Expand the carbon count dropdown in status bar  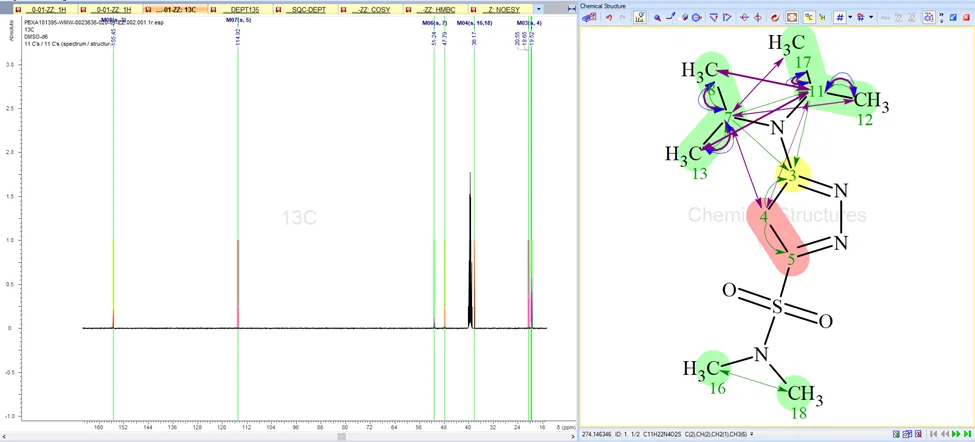[x=753, y=434]
